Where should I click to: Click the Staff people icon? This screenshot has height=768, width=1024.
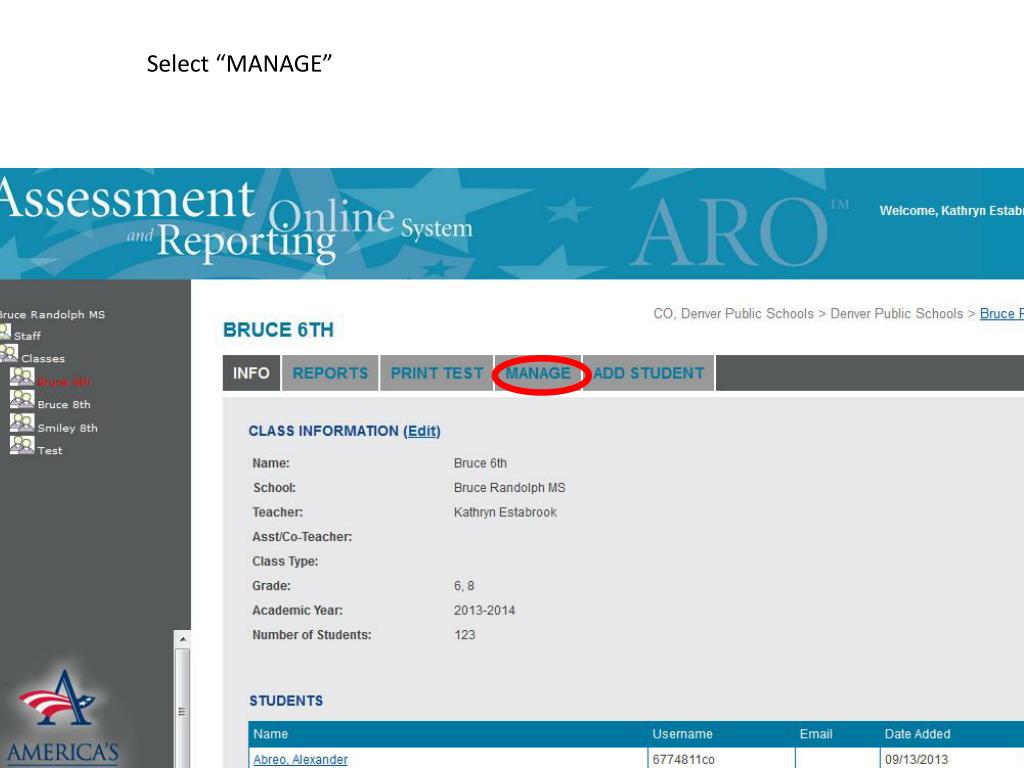pyautogui.click(x=5, y=332)
